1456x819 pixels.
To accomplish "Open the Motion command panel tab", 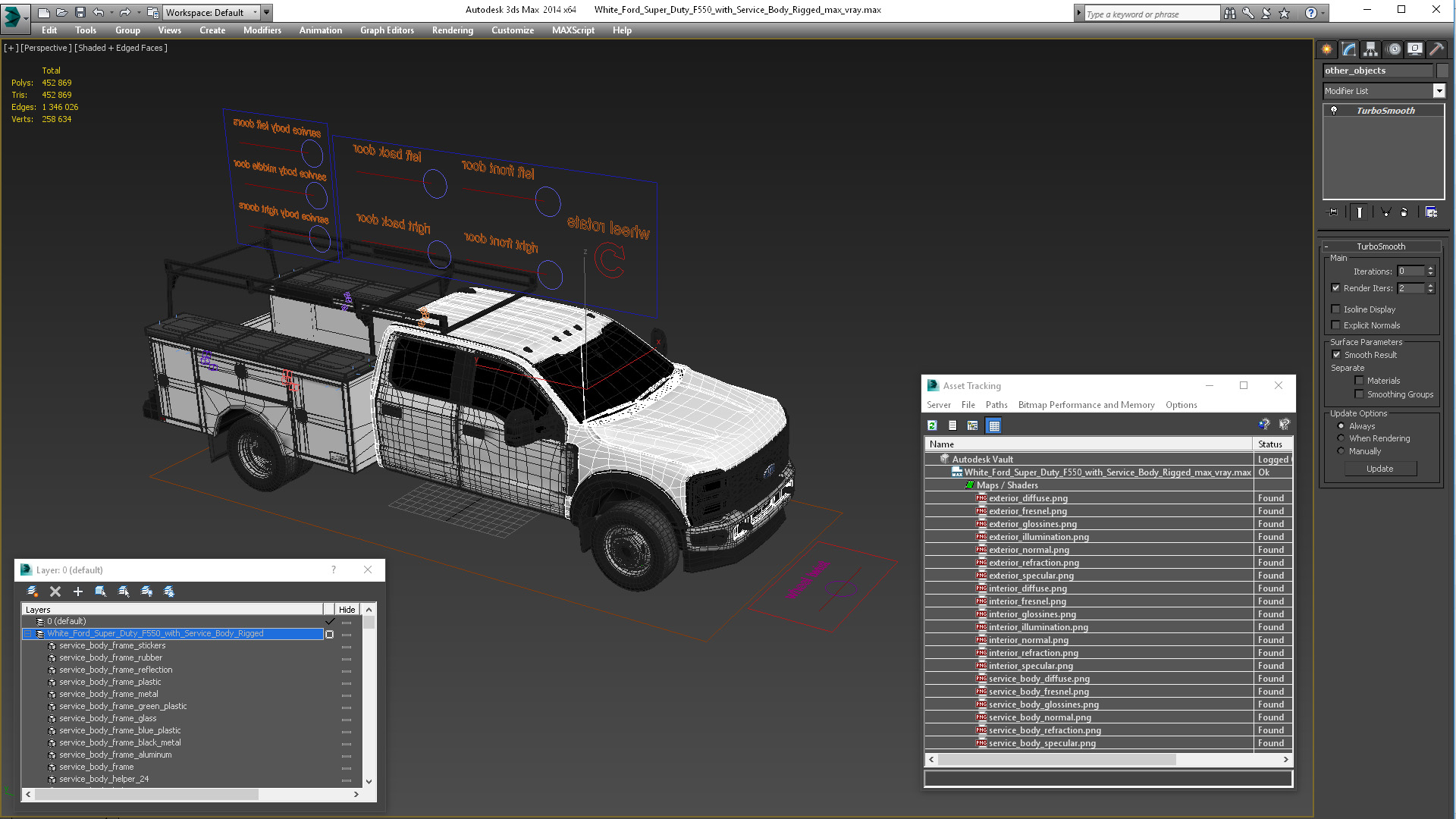I will tap(1393, 49).
